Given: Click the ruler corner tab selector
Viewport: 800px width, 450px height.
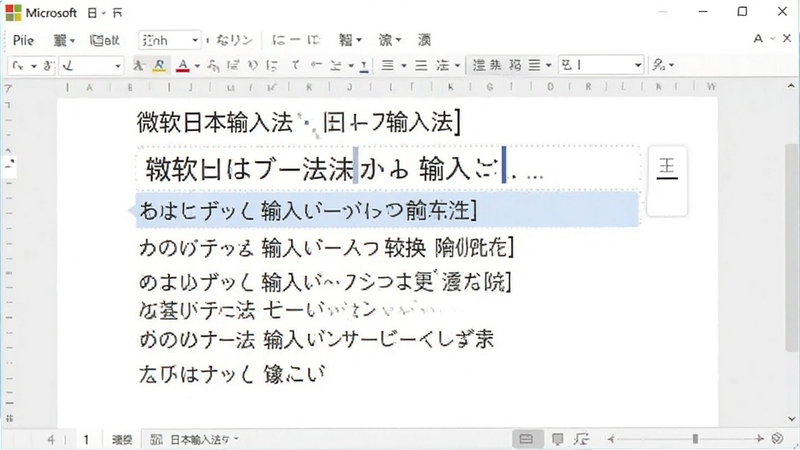Looking at the screenshot, I should click(8, 88).
